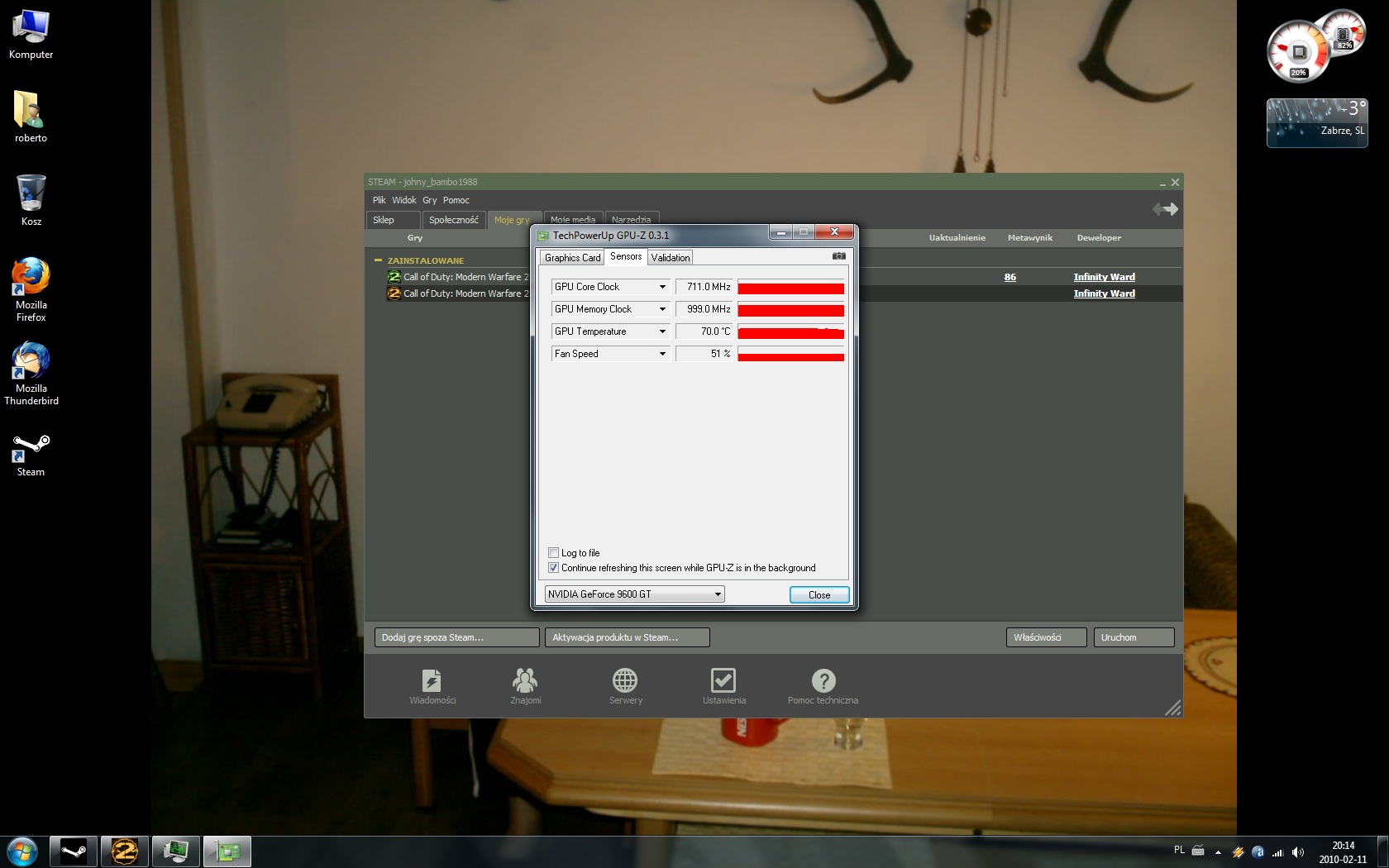Enable the Log to file checkbox
1389x868 pixels.
554,553
